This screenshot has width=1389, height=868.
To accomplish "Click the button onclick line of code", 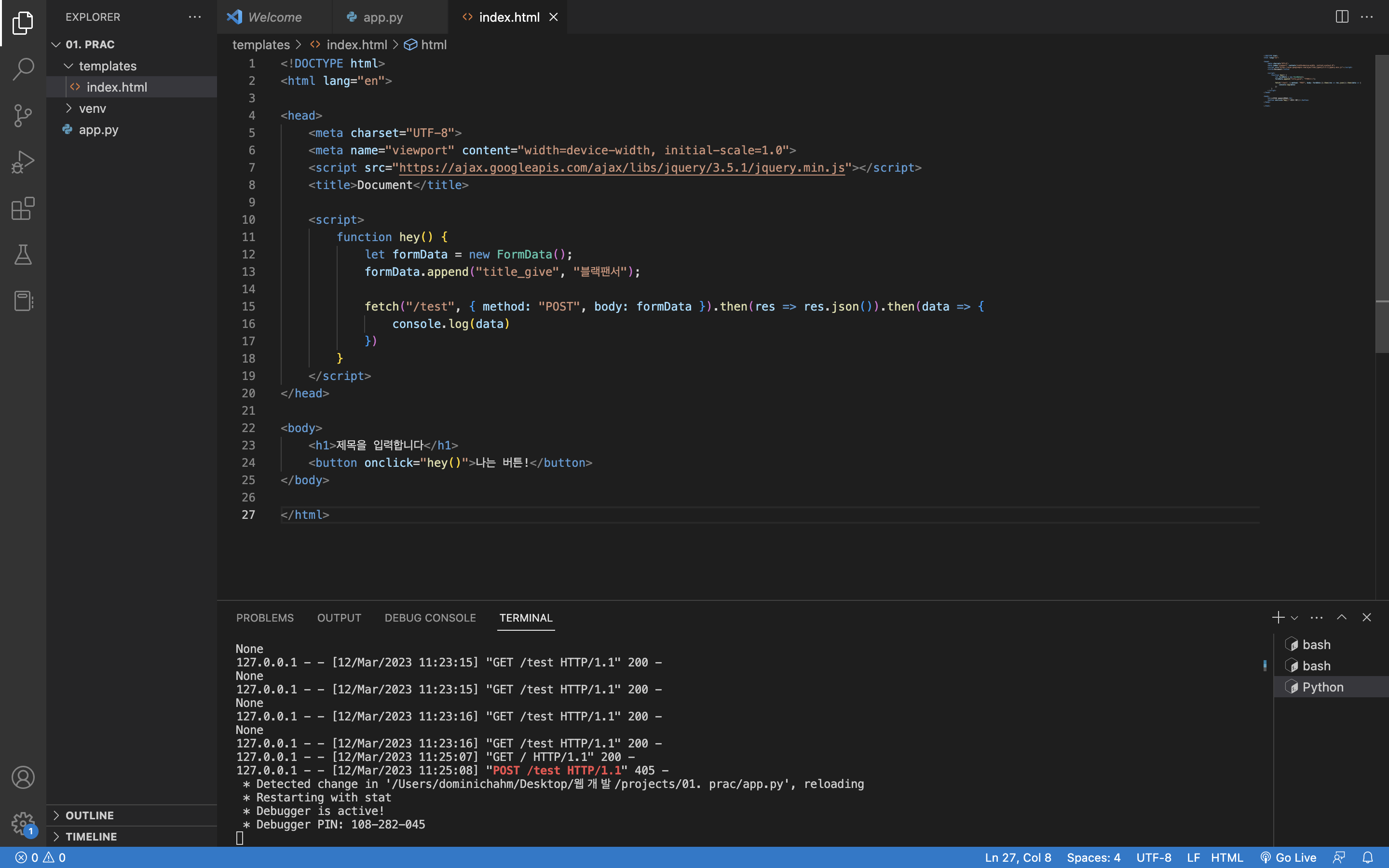I will pos(450,463).
